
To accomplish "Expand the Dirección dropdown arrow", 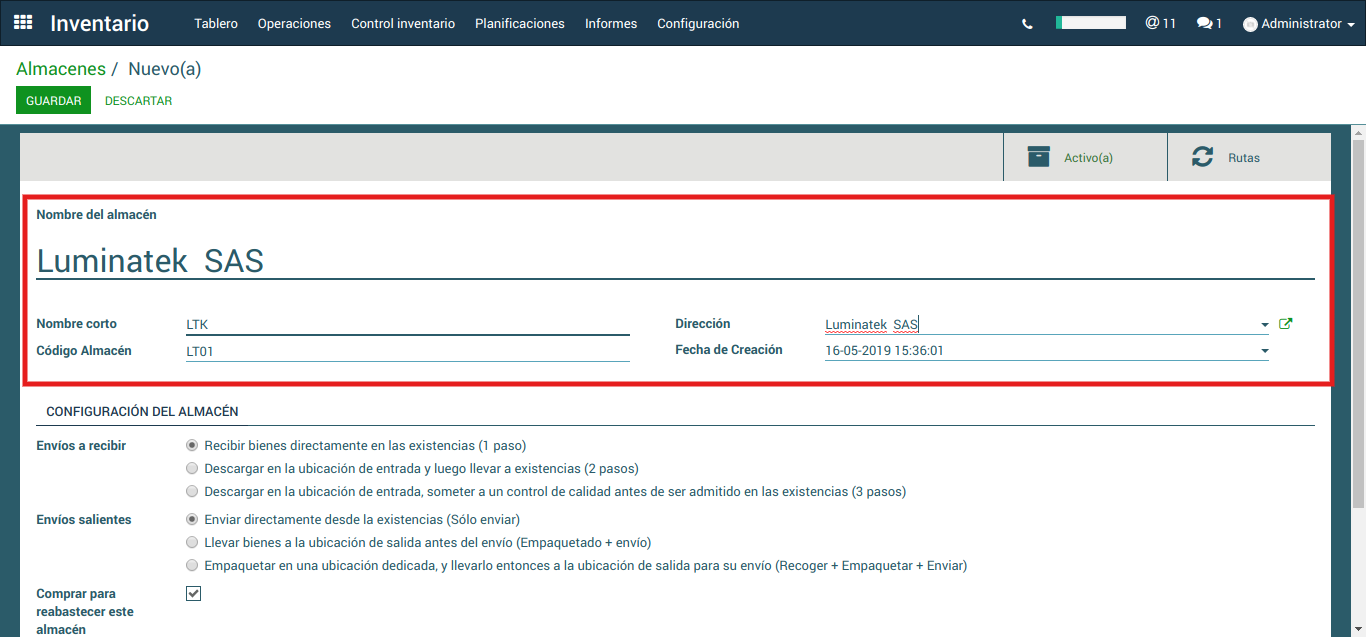I will [x=1265, y=325].
